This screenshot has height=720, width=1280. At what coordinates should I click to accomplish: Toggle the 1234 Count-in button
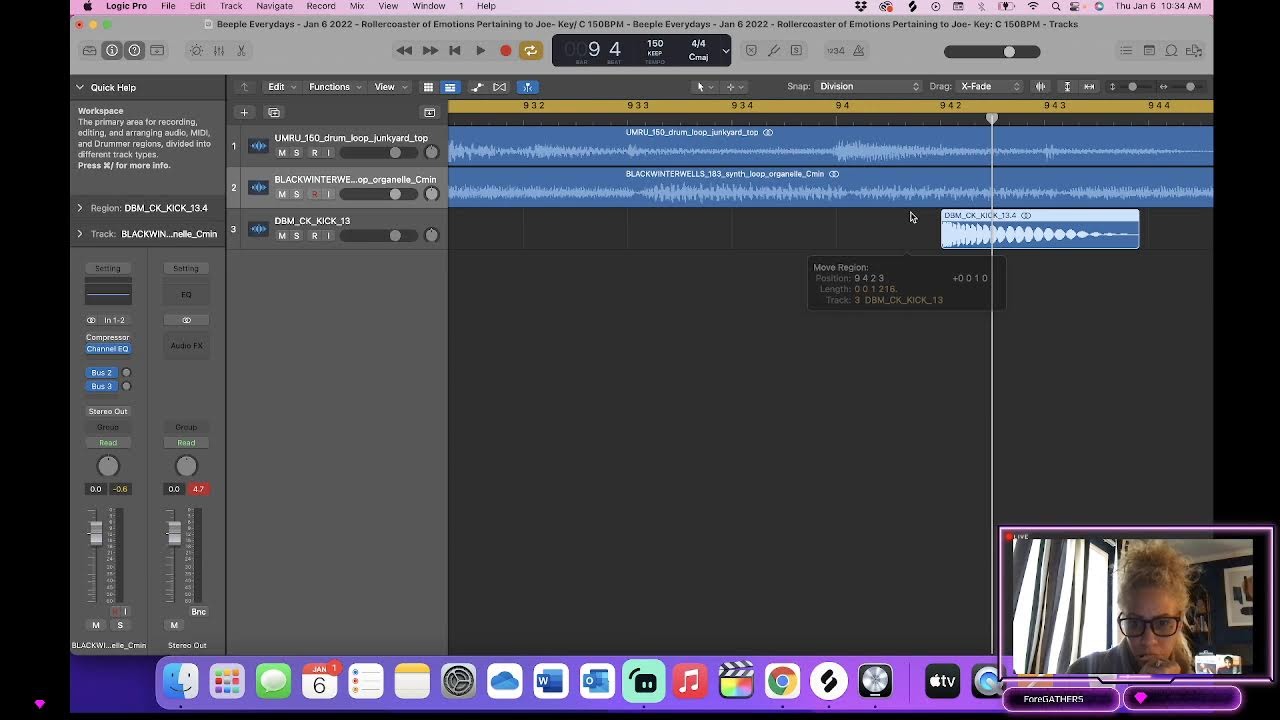[x=835, y=50]
